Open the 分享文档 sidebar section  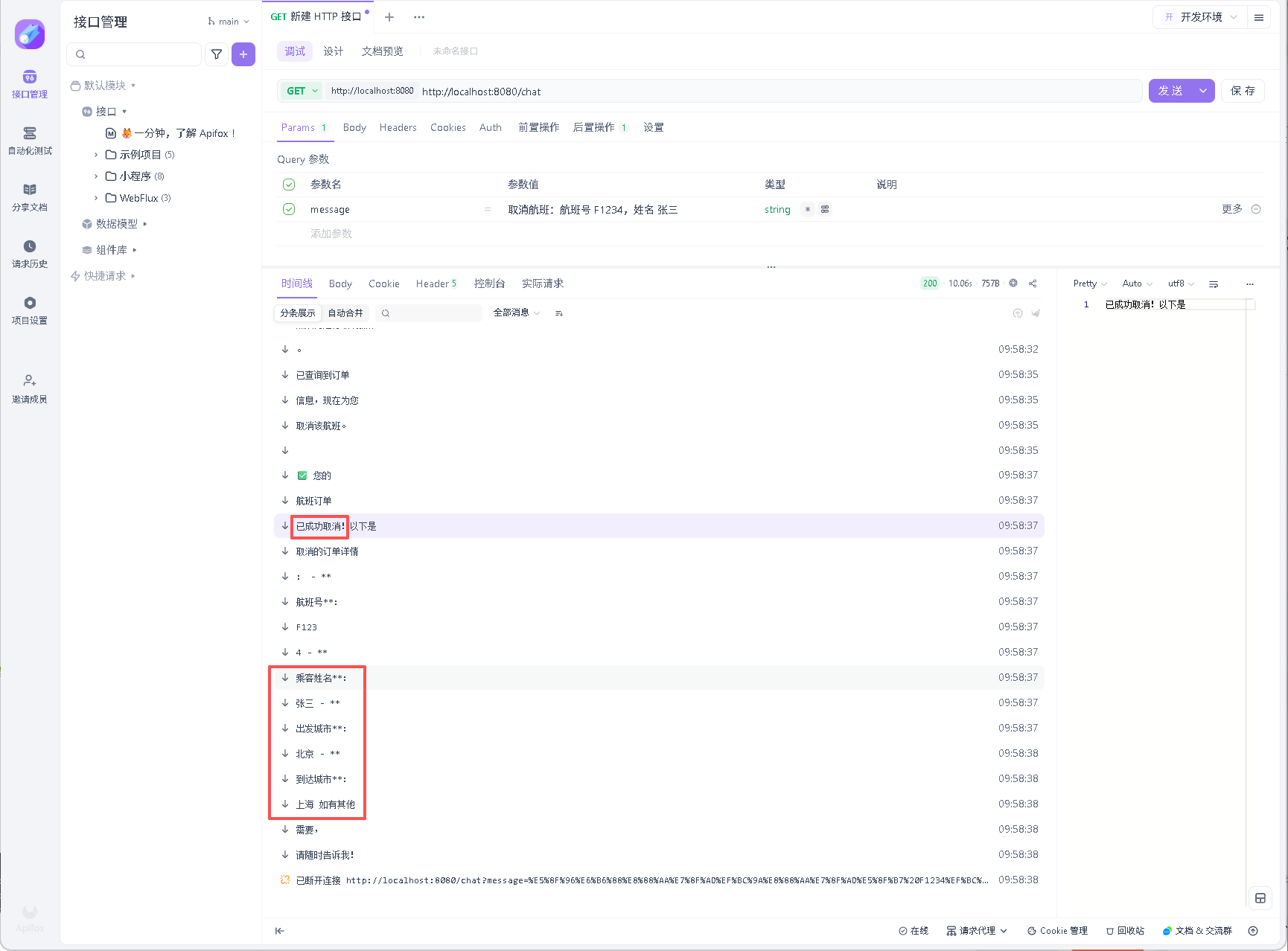(x=30, y=198)
